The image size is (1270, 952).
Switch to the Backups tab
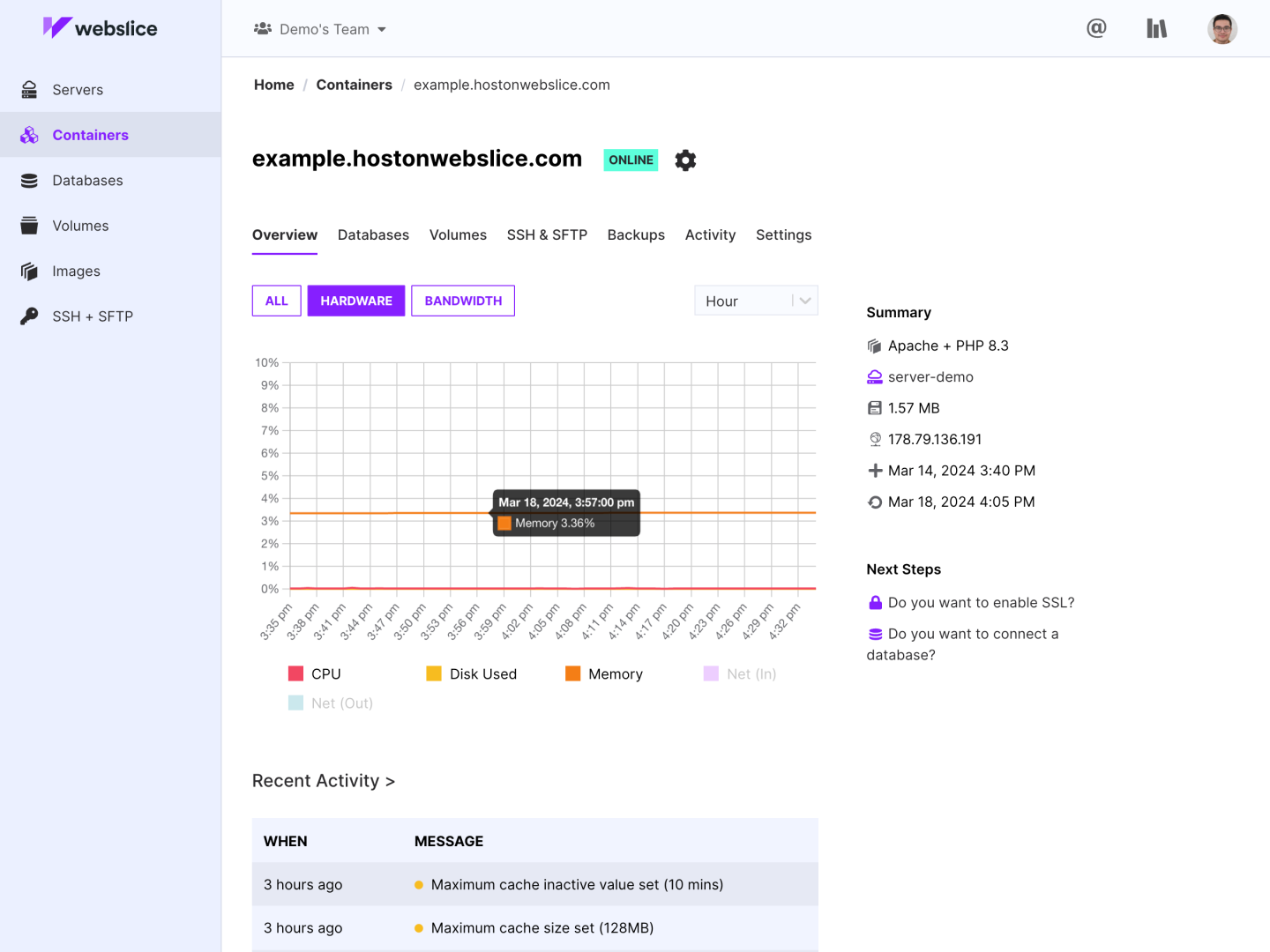pos(636,235)
